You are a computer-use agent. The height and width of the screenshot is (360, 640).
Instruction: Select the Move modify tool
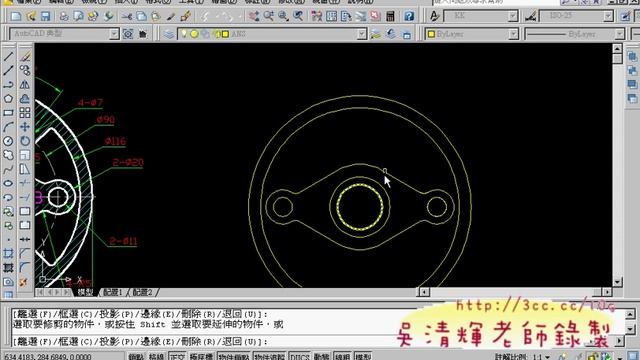pyautogui.click(x=25, y=127)
